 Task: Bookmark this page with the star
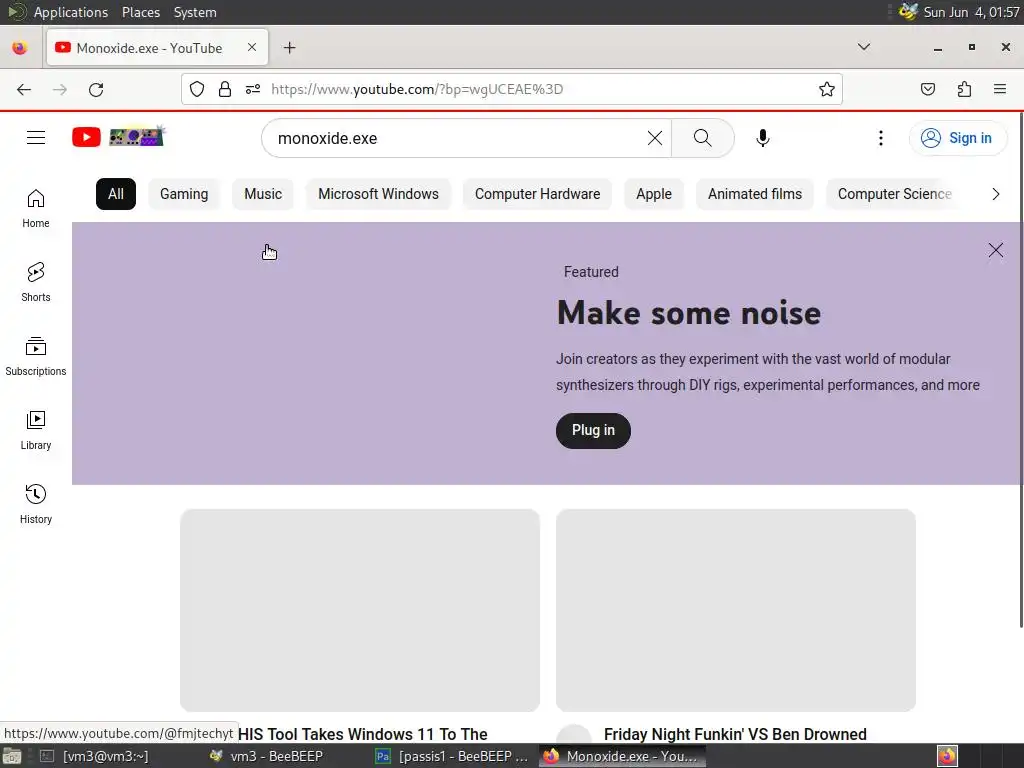pyautogui.click(x=827, y=89)
